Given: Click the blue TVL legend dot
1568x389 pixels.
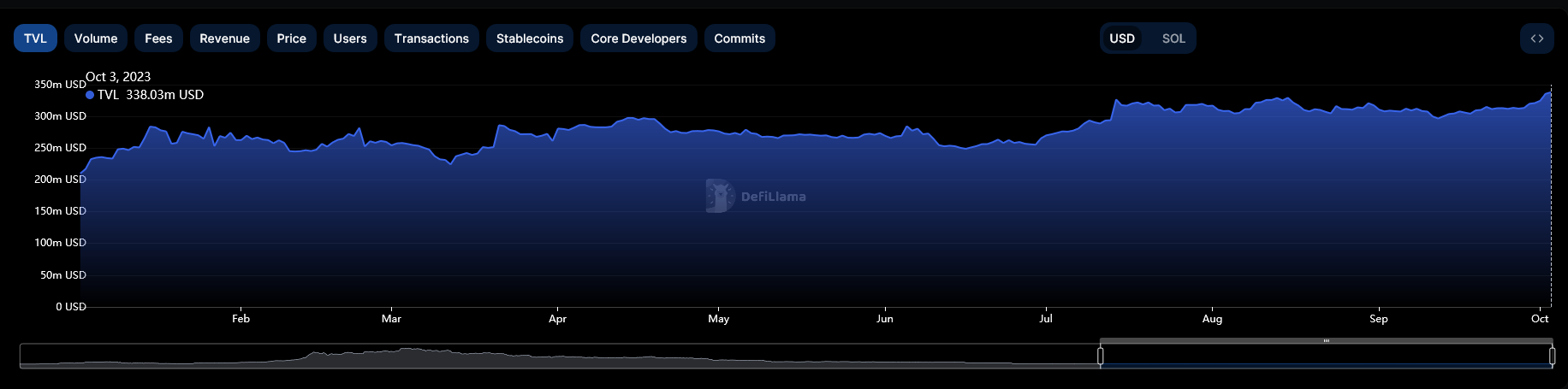Looking at the screenshot, I should point(90,95).
